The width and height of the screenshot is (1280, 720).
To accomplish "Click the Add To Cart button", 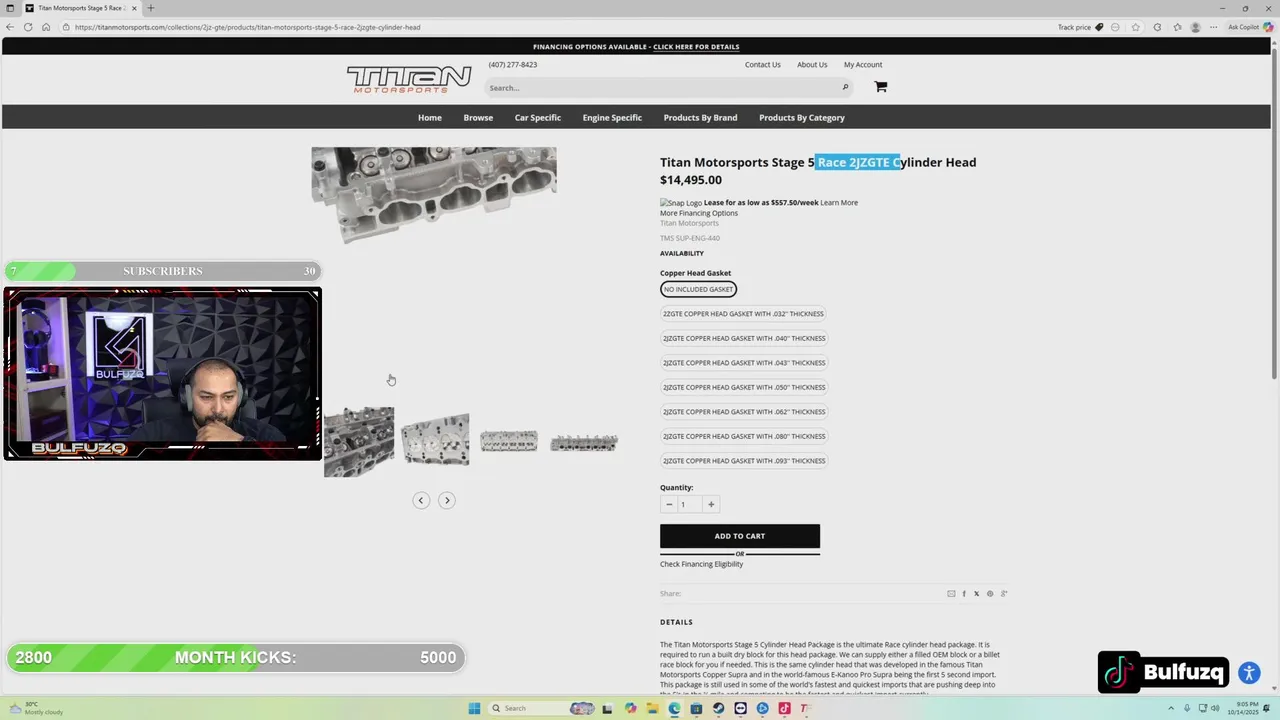I will pos(740,536).
